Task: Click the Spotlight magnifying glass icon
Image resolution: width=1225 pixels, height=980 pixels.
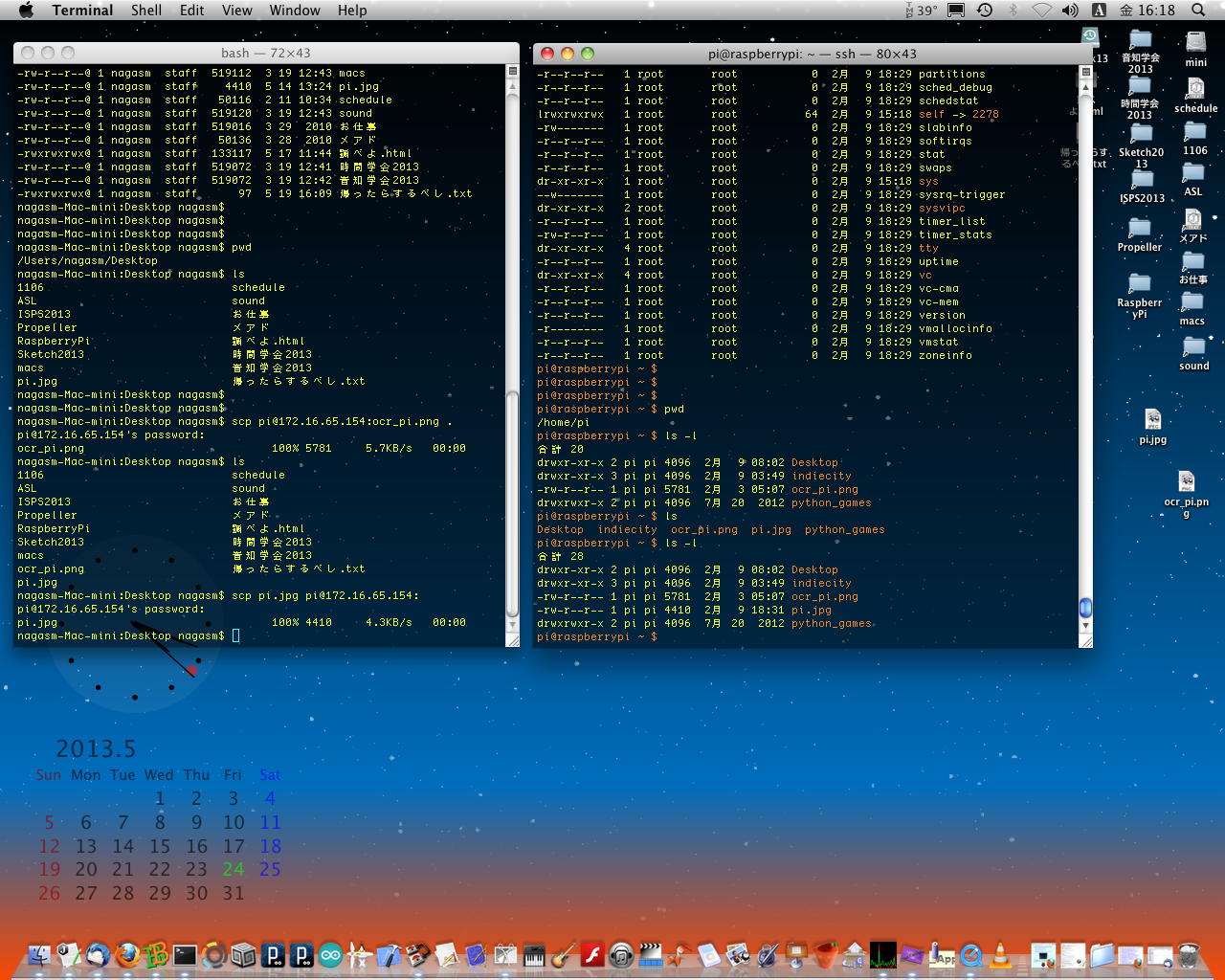Action: (1198, 10)
